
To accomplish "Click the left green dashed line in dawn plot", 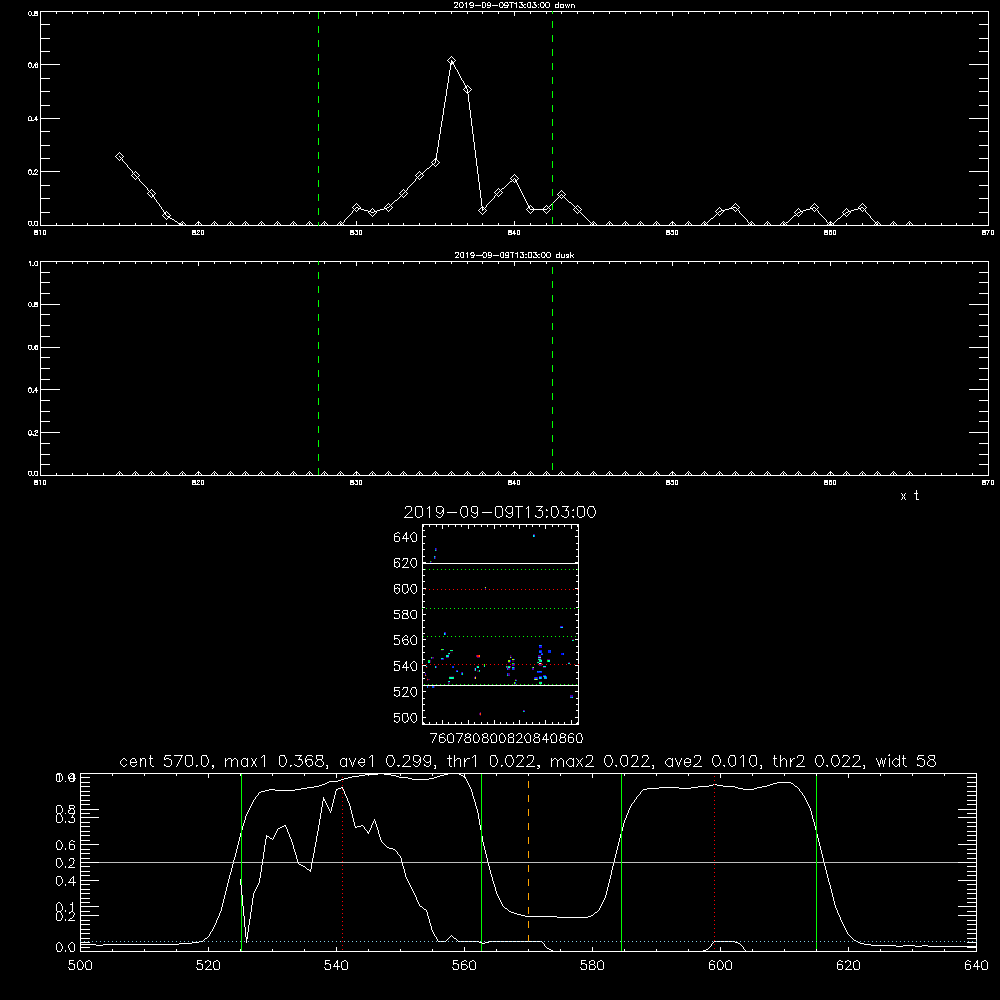I will (x=318, y=121).
